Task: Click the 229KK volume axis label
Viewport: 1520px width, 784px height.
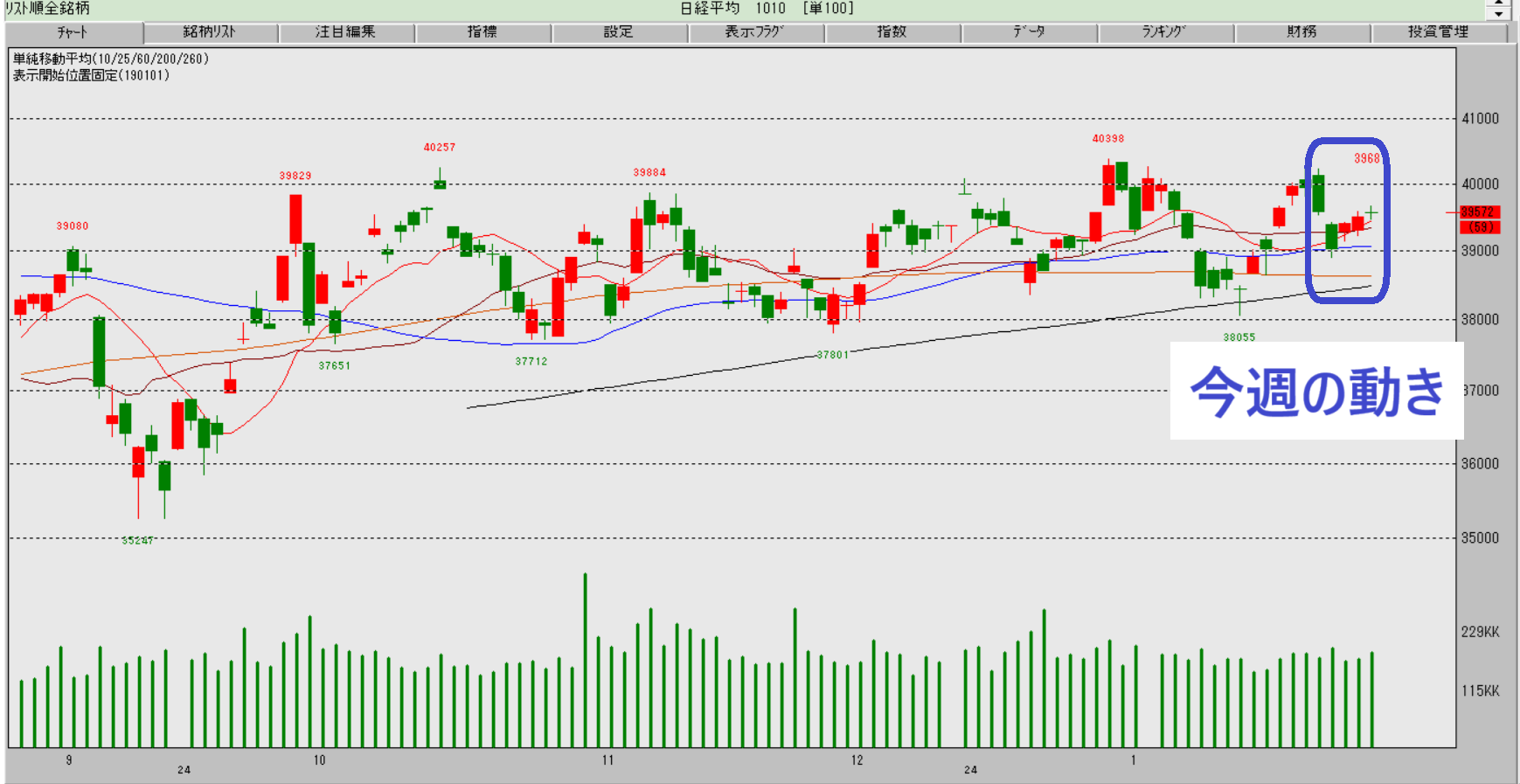Action: pos(1481,632)
